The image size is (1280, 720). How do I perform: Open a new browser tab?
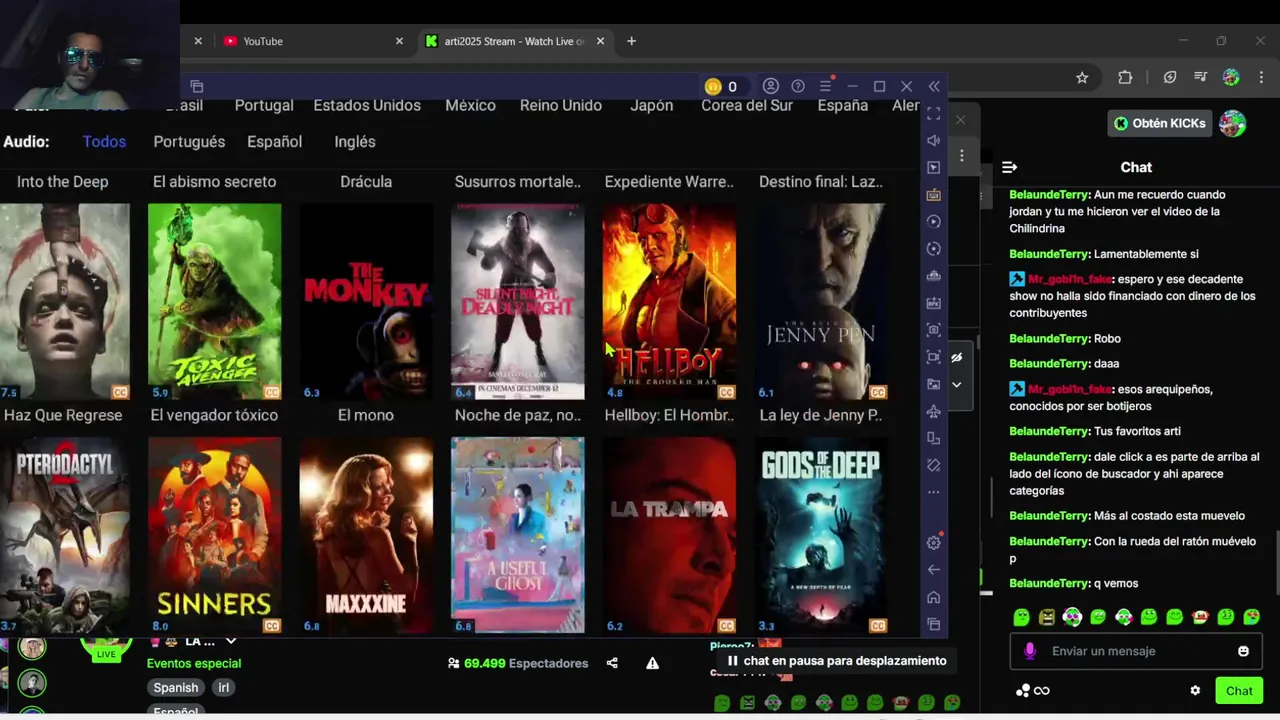[x=631, y=41]
